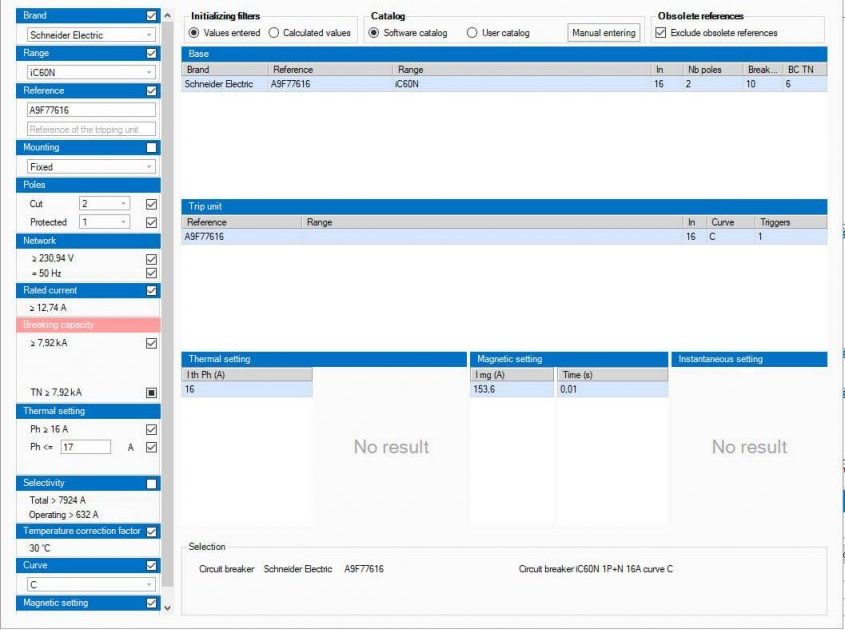
Task: Sort Trip unit table by Range header
Action: 492,222
